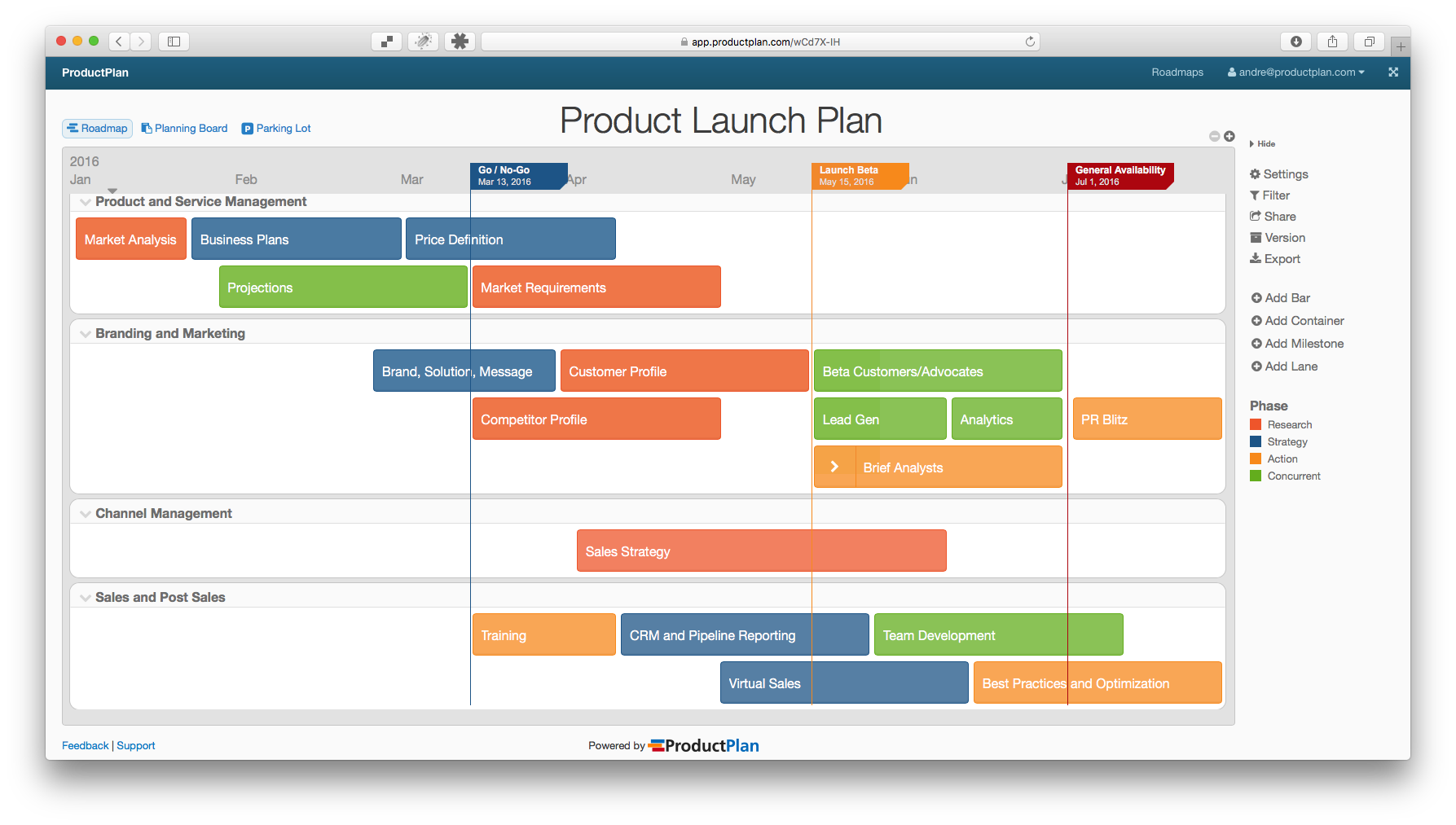This screenshot has height=825, width=1456.
Task: Open the Support link in footer
Action: (136, 746)
